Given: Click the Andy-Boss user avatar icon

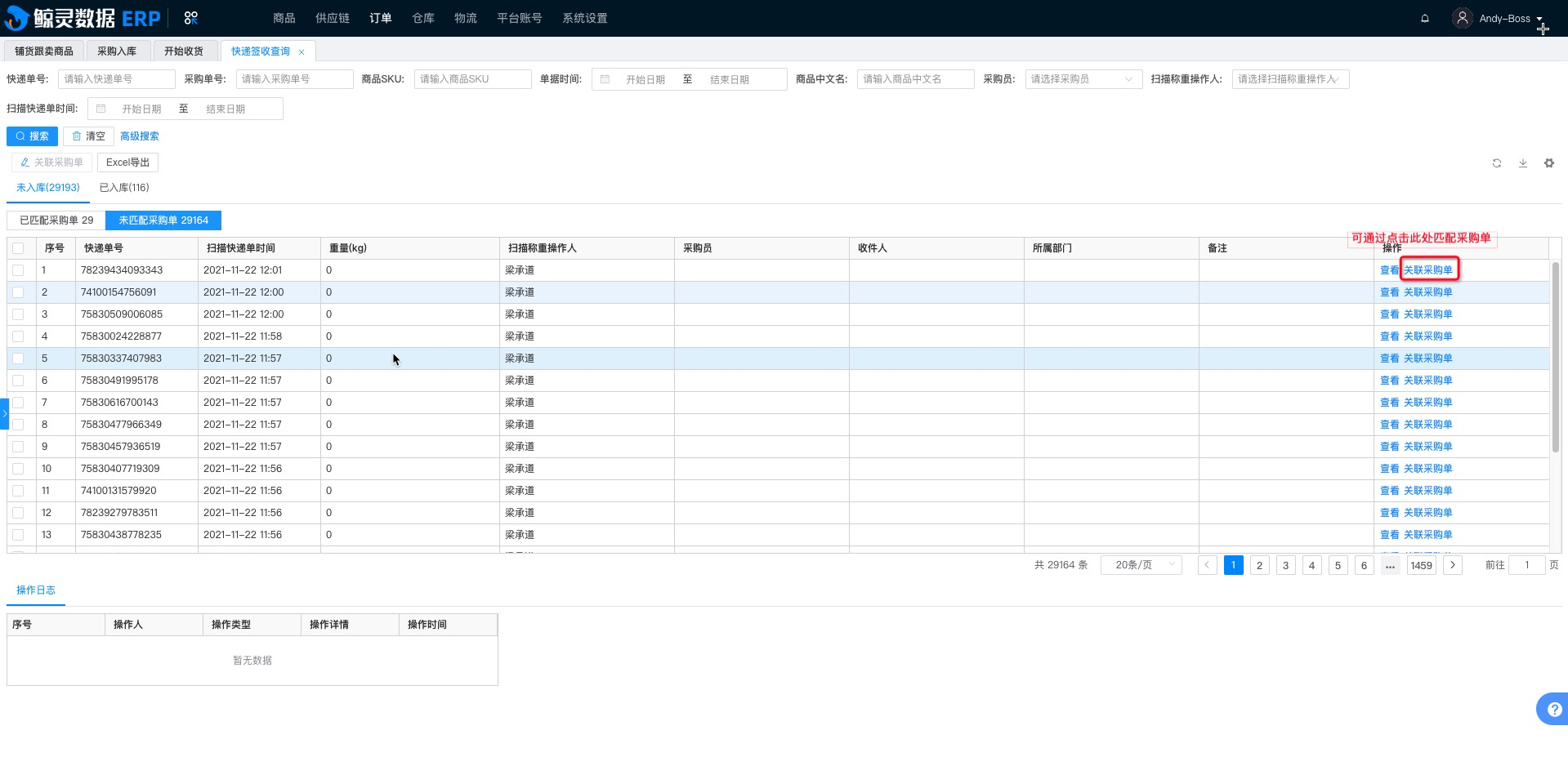Looking at the screenshot, I should [1463, 18].
